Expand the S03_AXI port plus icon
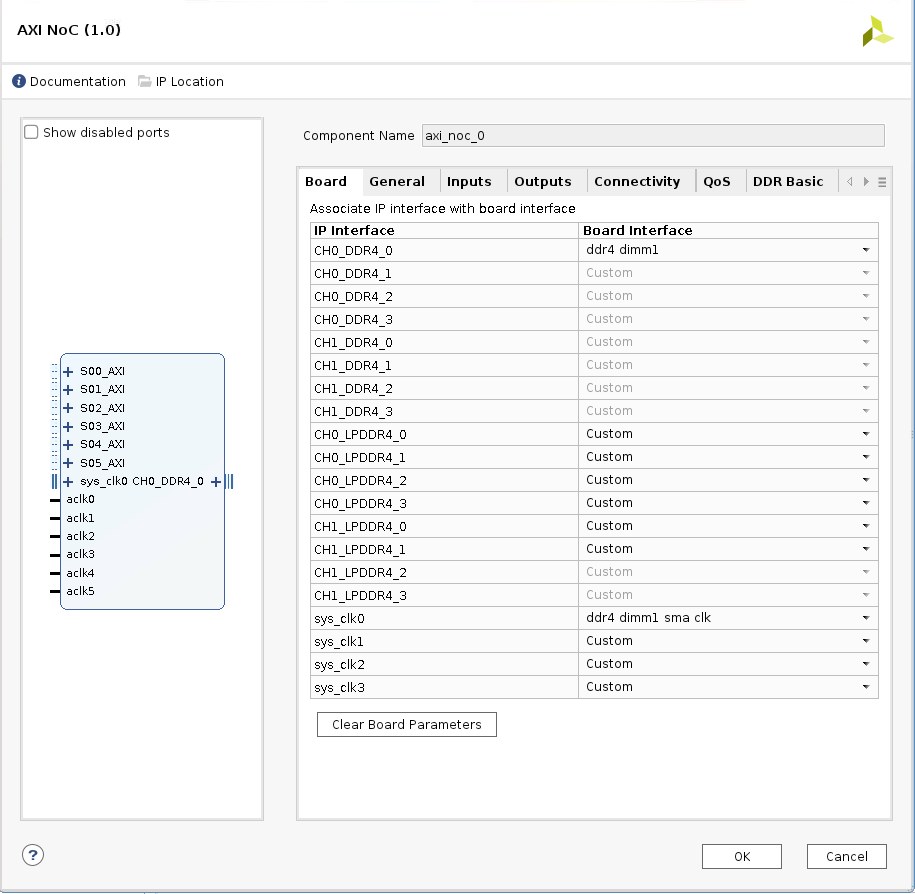The height and width of the screenshot is (894, 915). [x=68, y=427]
